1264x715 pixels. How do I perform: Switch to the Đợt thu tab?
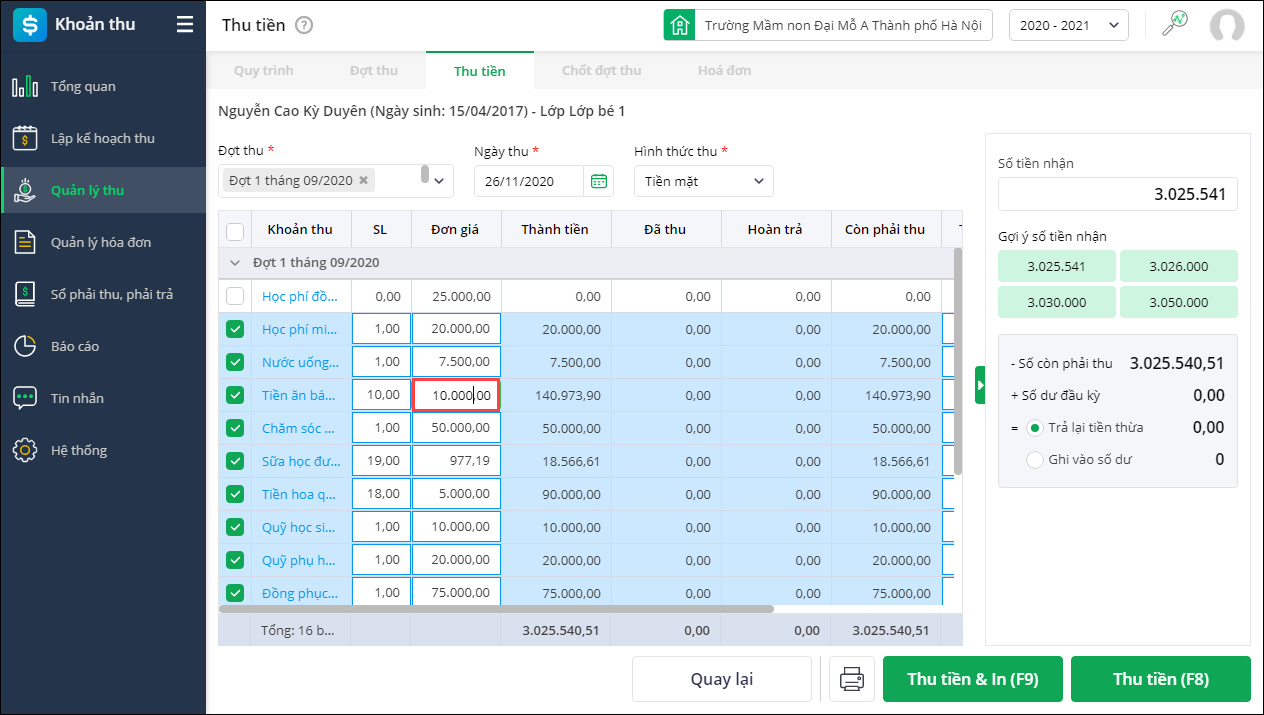(374, 71)
